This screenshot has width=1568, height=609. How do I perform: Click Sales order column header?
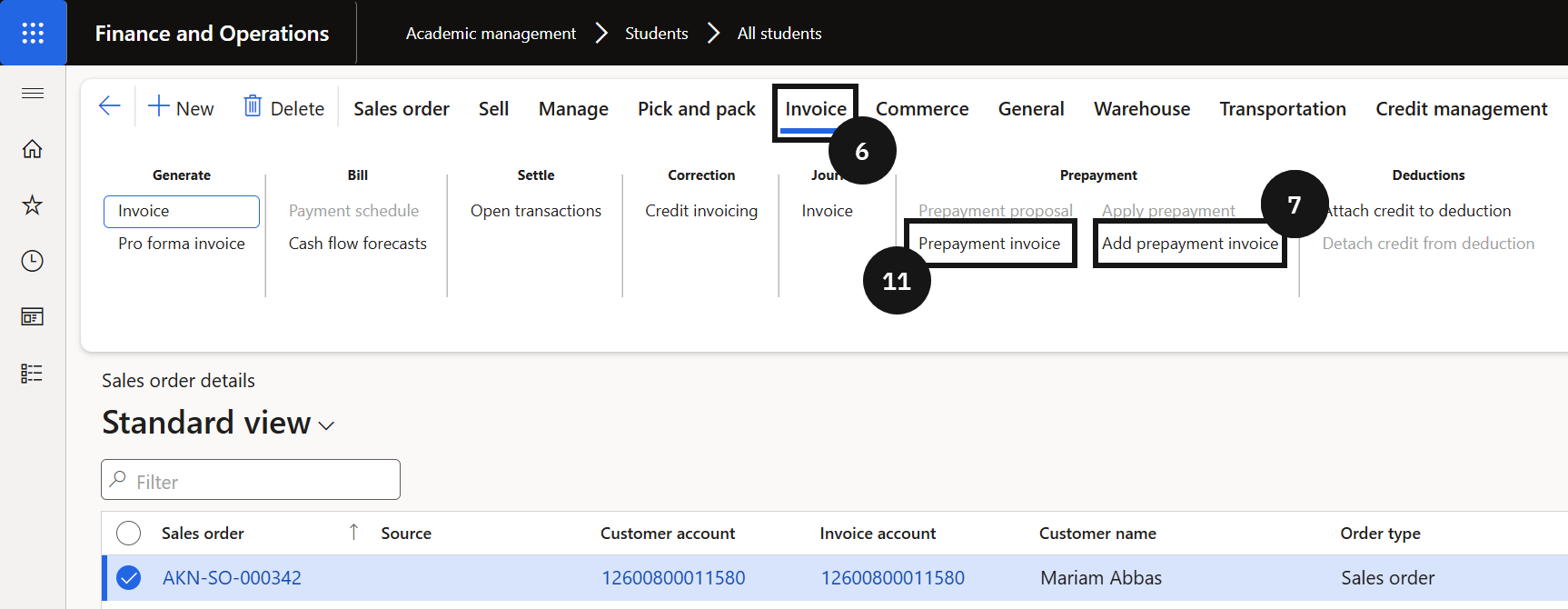click(x=203, y=534)
